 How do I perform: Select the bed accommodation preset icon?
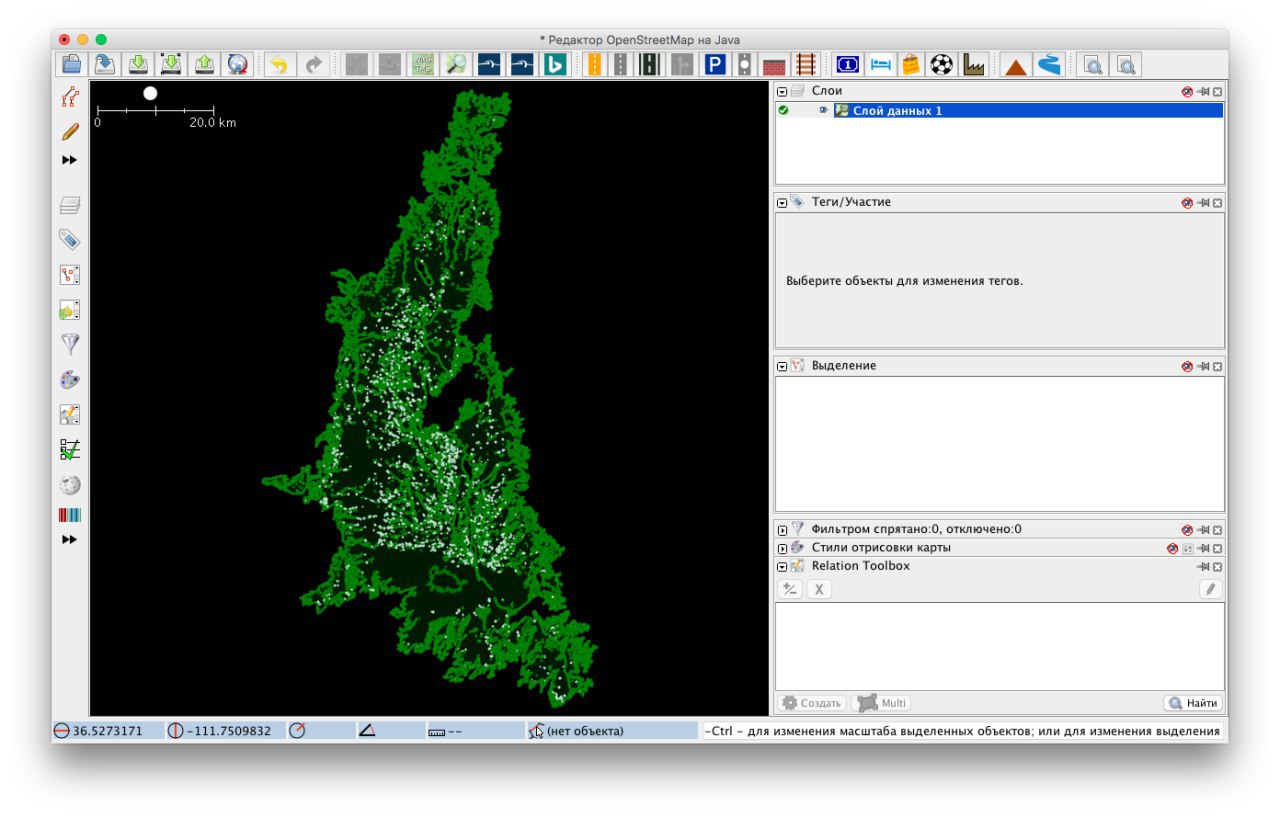point(880,64)
